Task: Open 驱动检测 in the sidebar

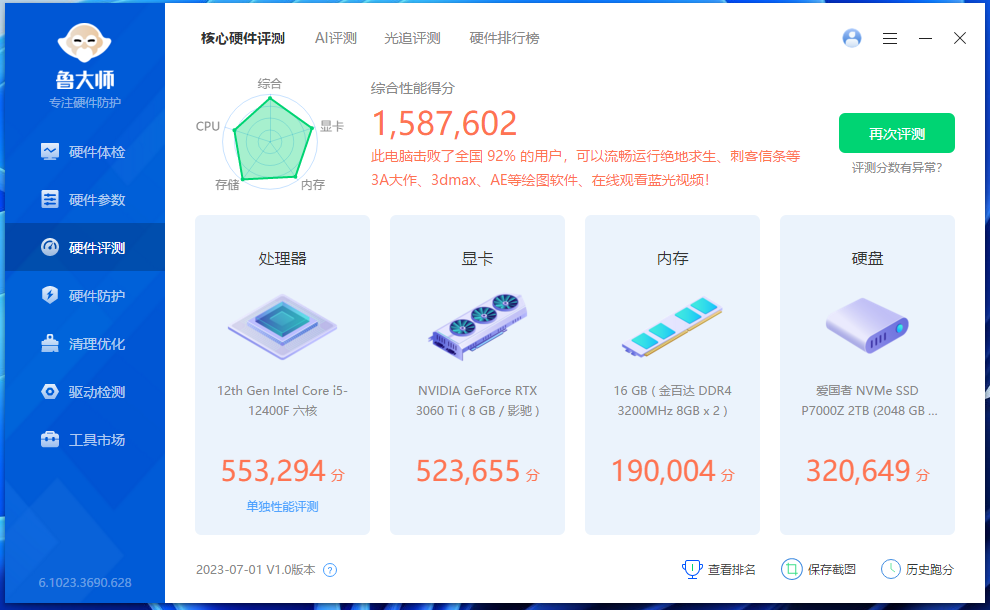Action: pyautogui.click(x=85, y=391)
